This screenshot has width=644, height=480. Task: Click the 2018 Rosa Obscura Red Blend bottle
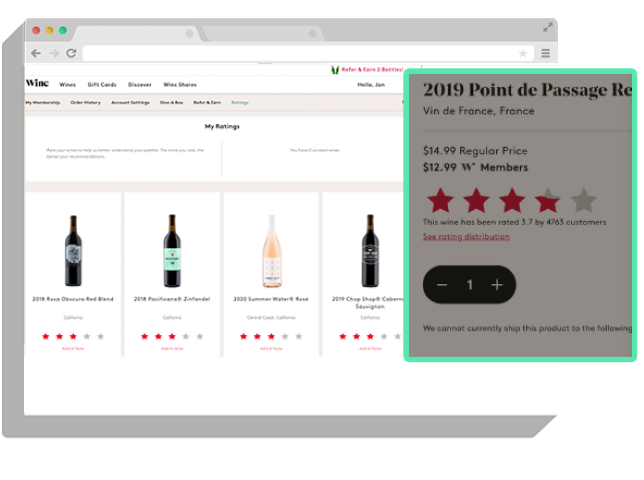click(x=73, y=250)
